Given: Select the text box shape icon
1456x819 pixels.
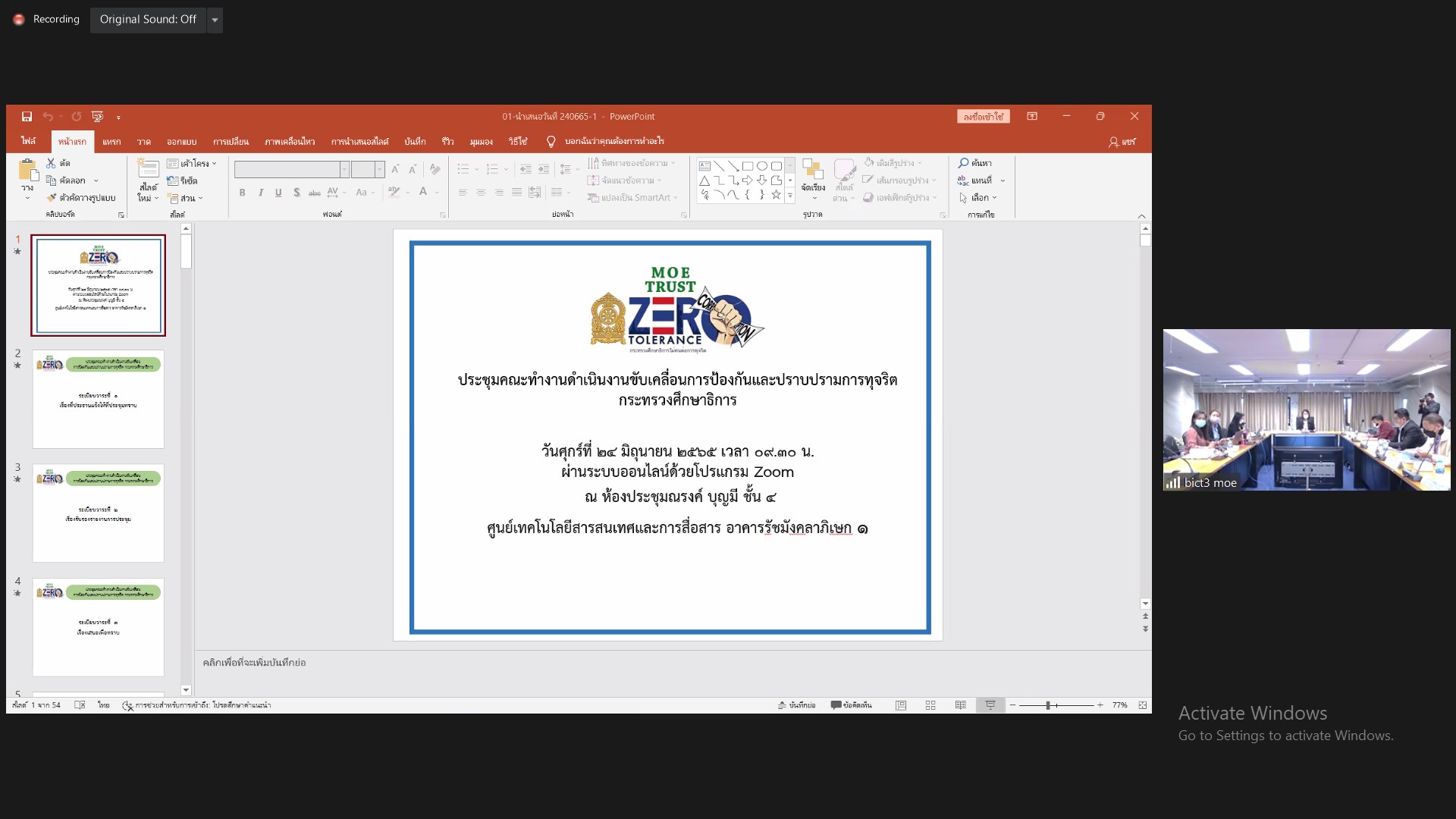Looking at the screenshot, I should [704, 166].
